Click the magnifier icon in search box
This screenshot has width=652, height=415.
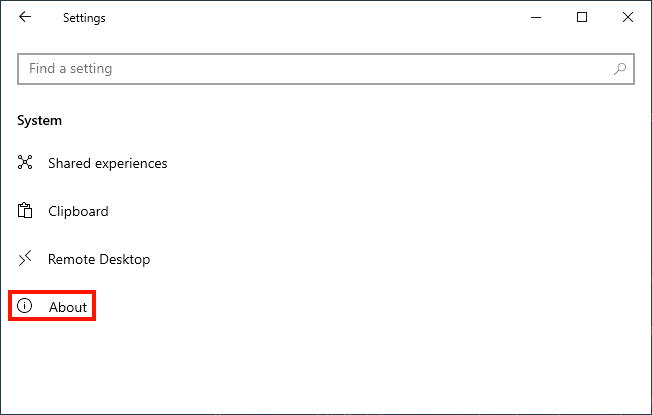620,69
